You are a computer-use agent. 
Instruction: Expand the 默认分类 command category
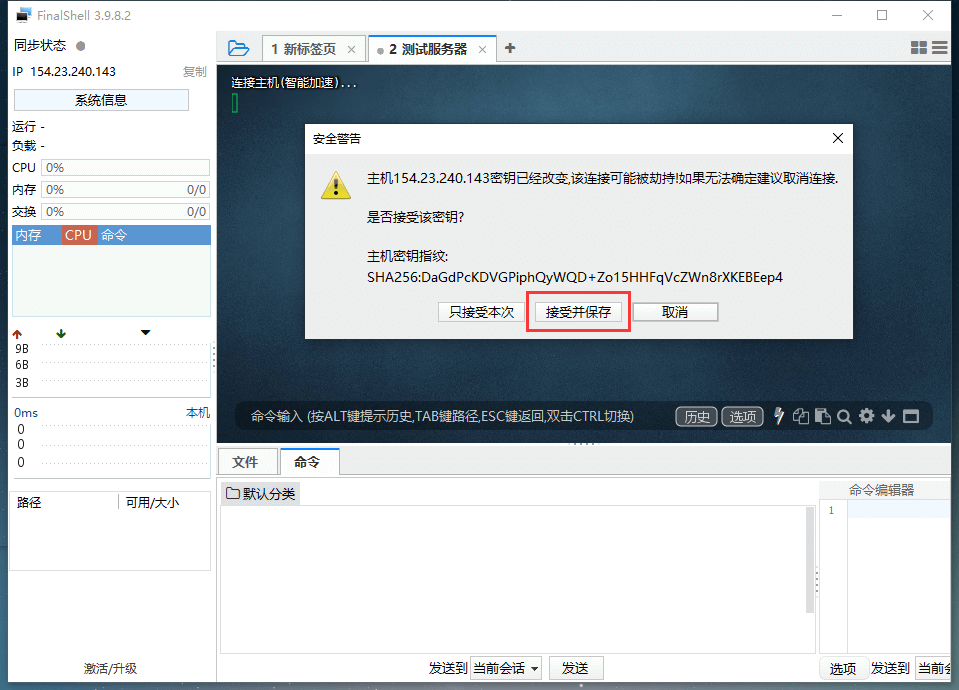tap(260, 493)
